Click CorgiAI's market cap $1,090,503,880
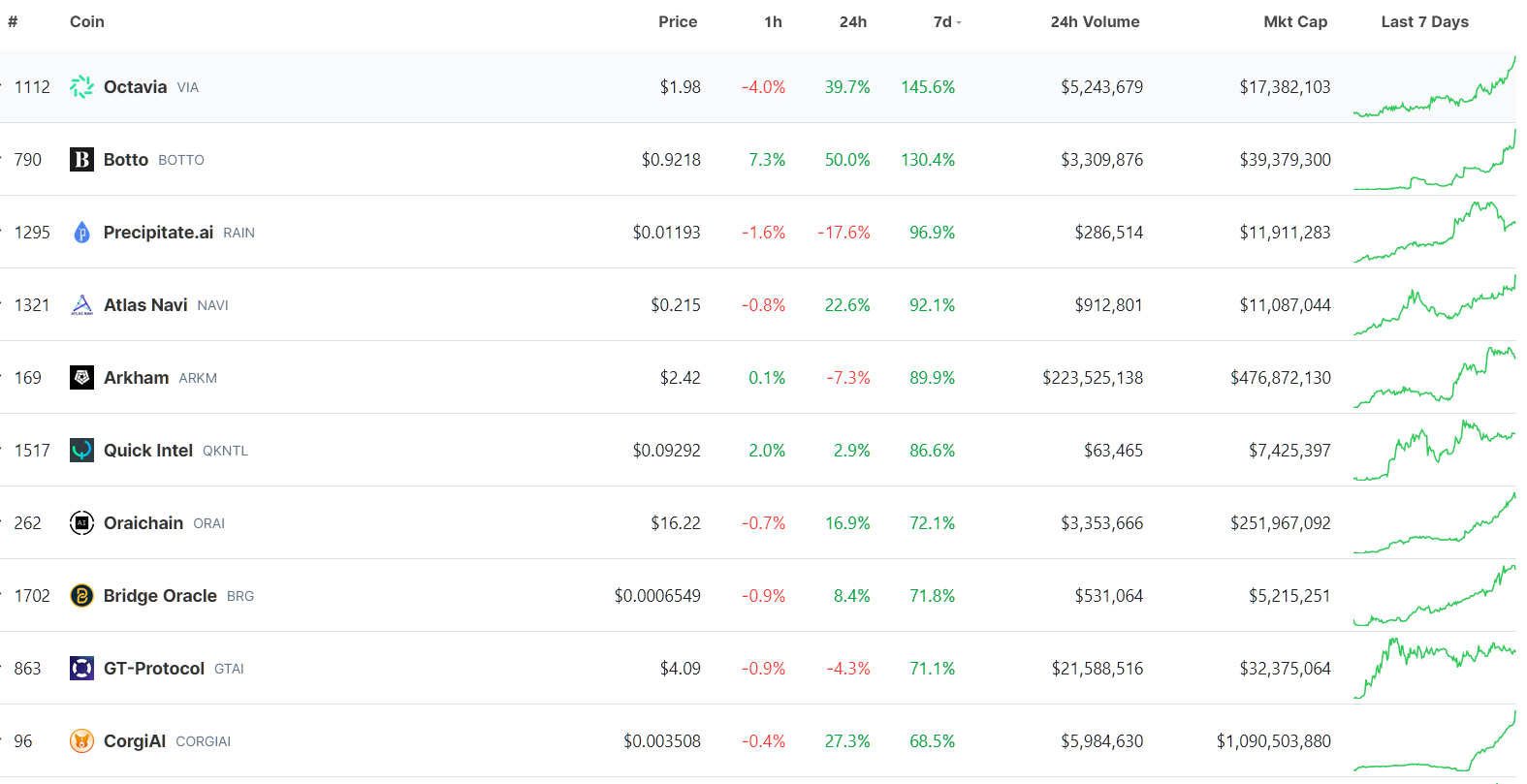Viewport: 1527px width, 784px height. (x=1274, y=741)
